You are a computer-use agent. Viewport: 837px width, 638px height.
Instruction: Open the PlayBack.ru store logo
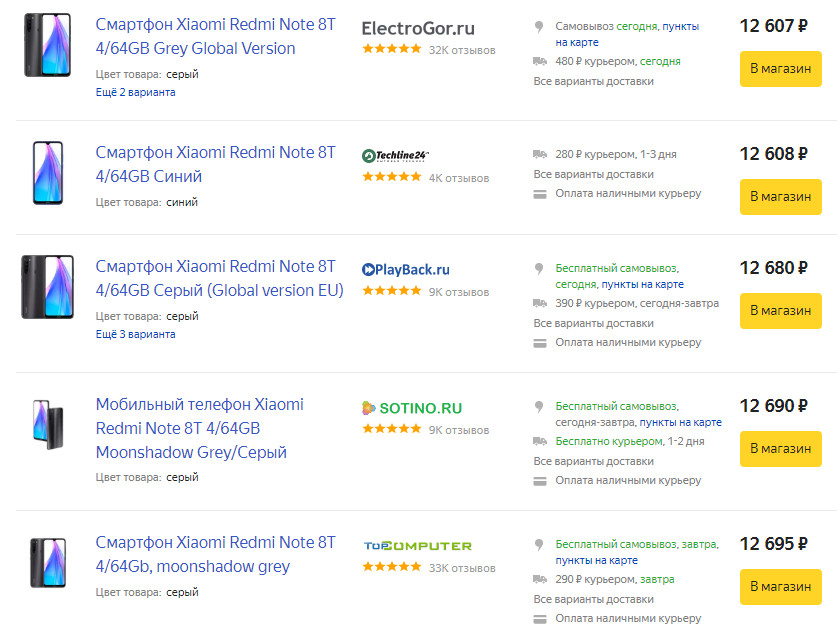(x=406, y=270)
